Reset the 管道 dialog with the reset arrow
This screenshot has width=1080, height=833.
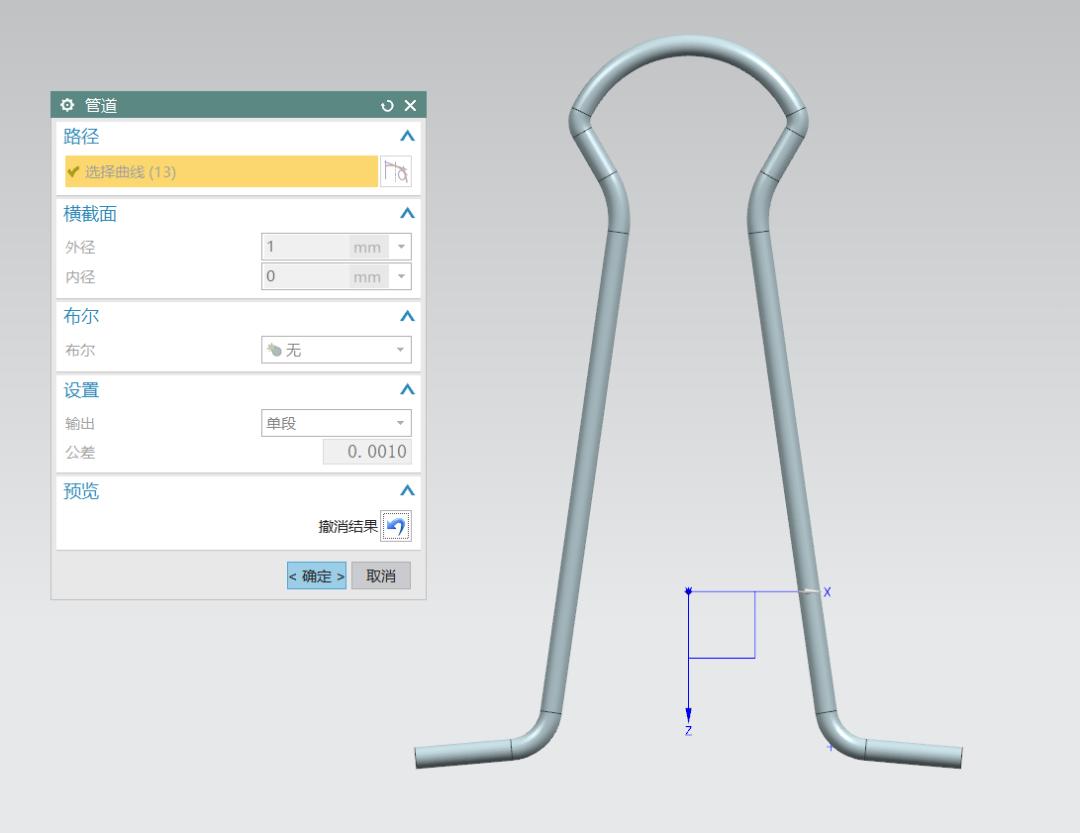tap(388, 106)
